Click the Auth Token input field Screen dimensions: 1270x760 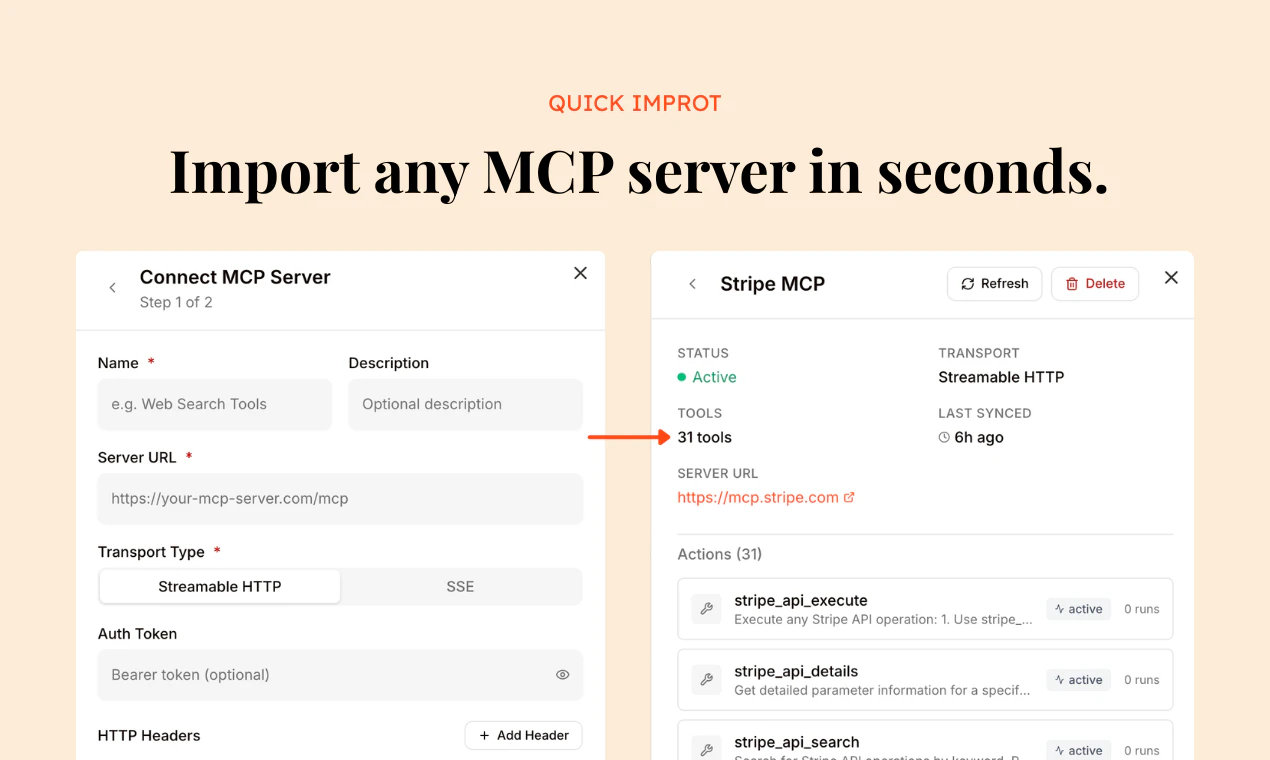point(340,675)
